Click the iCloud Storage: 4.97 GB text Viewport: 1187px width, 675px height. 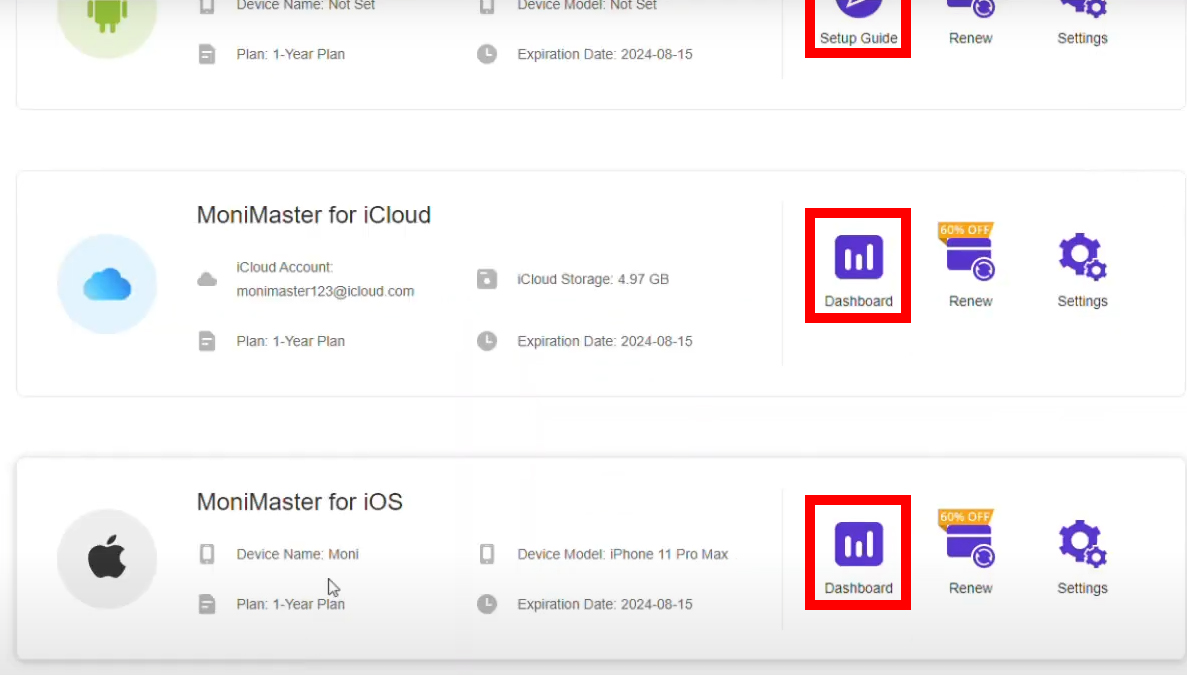coord(593,279)
